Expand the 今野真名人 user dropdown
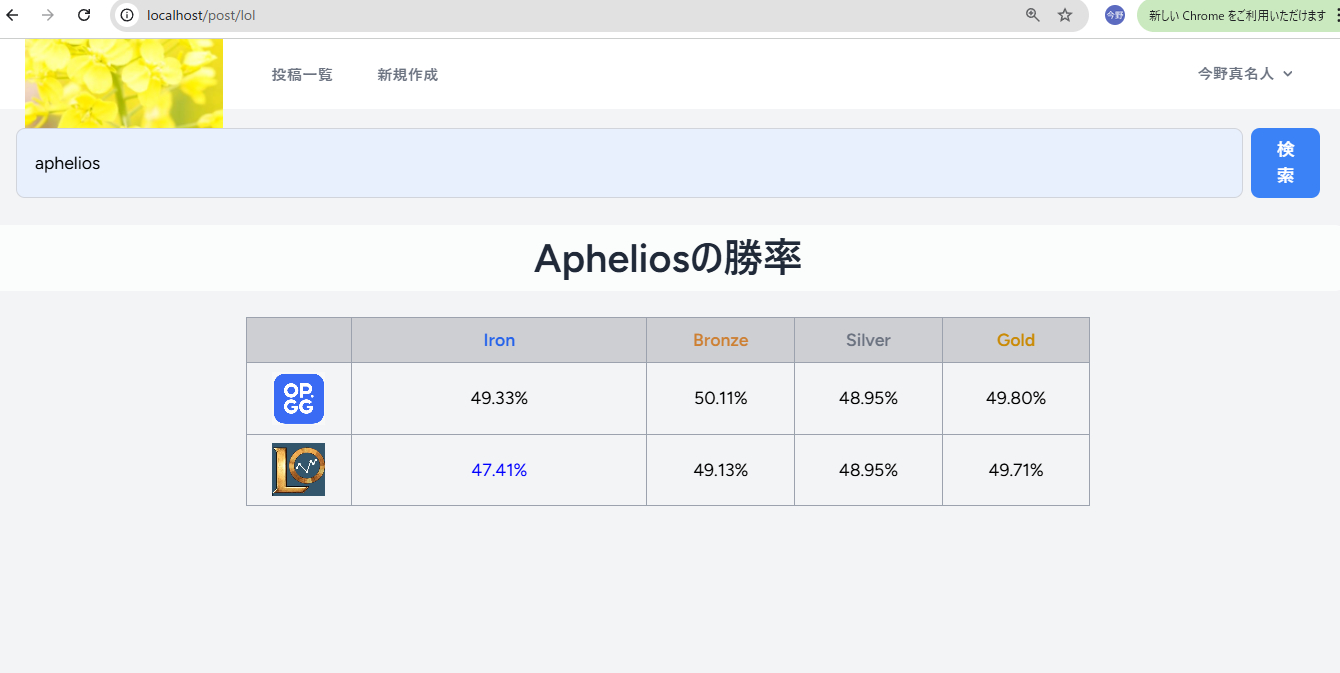 1245,73
